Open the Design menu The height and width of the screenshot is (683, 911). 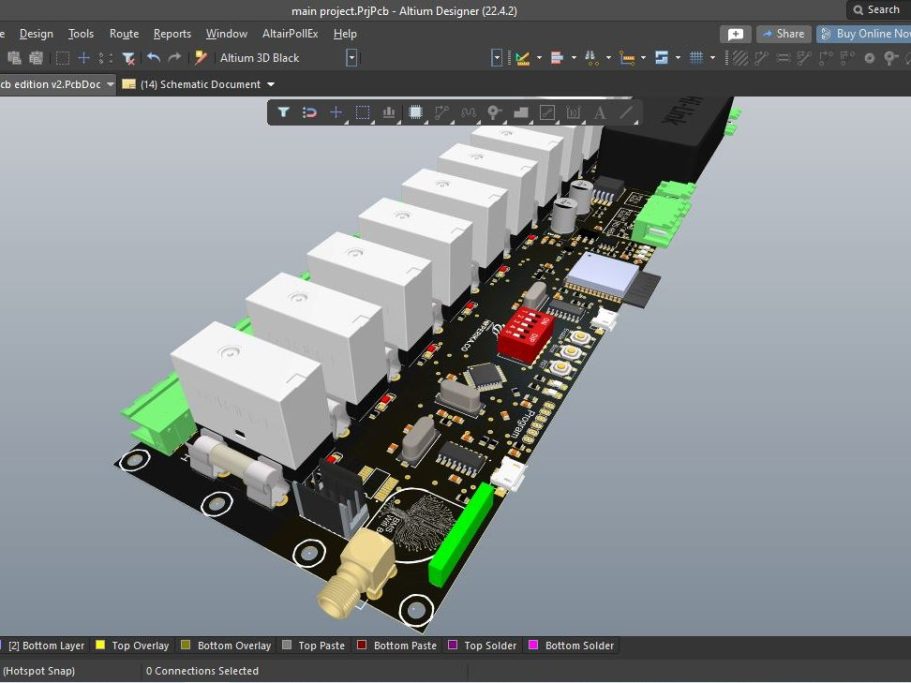click(x=36, y=34)
